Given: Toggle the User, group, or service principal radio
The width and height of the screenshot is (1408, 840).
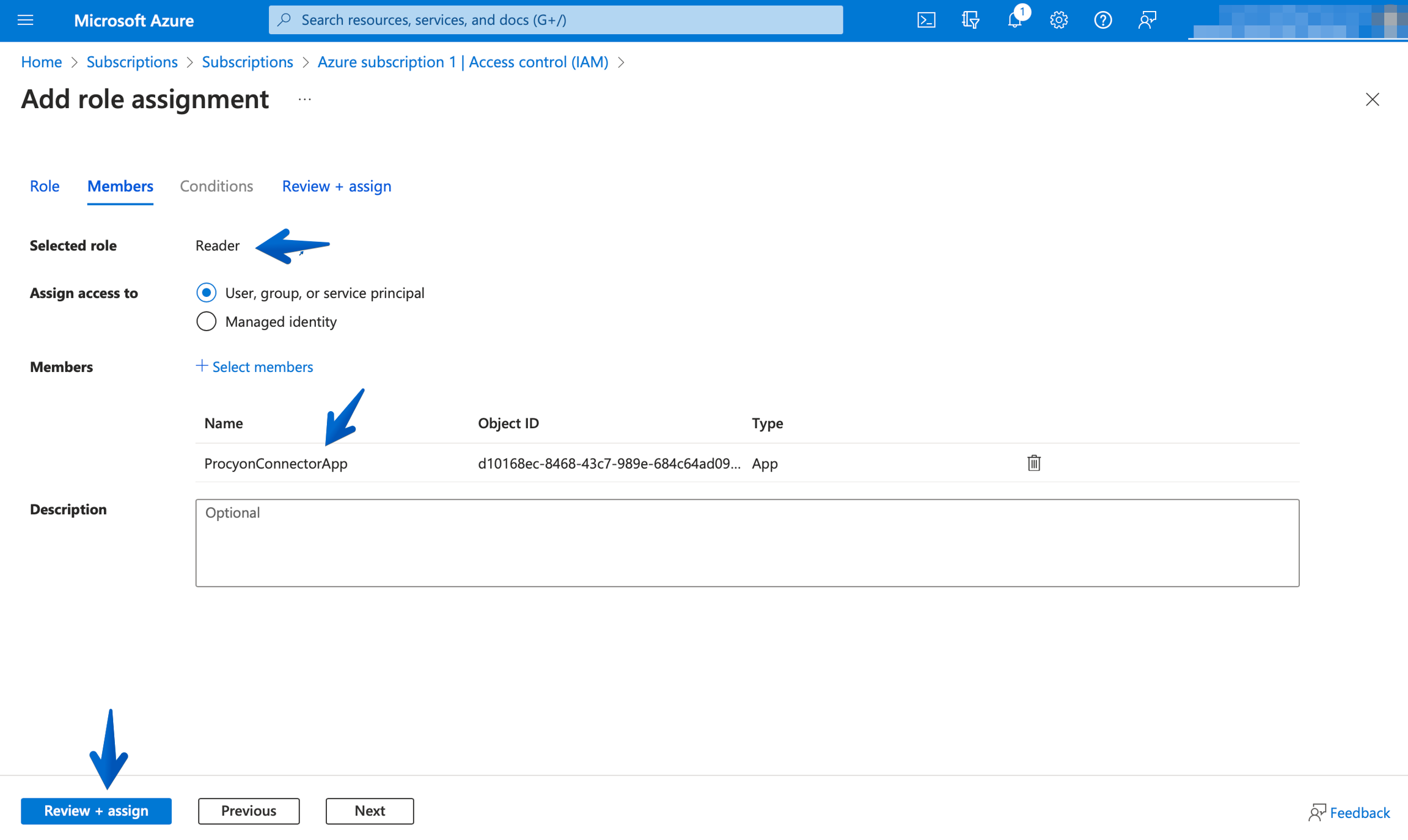Looking at the screenshot, I should (207, 293).
